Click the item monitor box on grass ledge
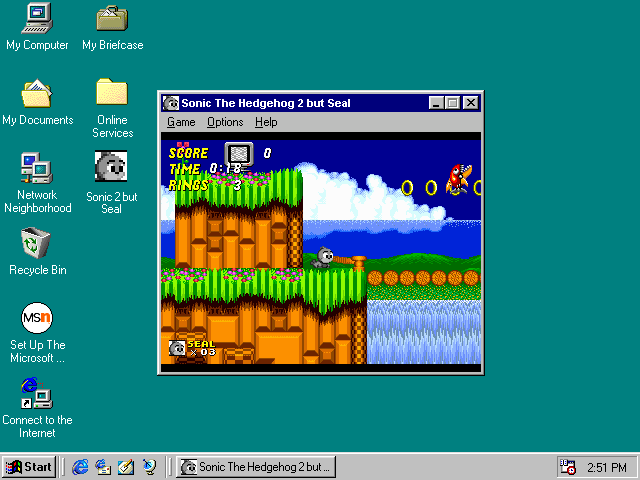 (239, 154)
